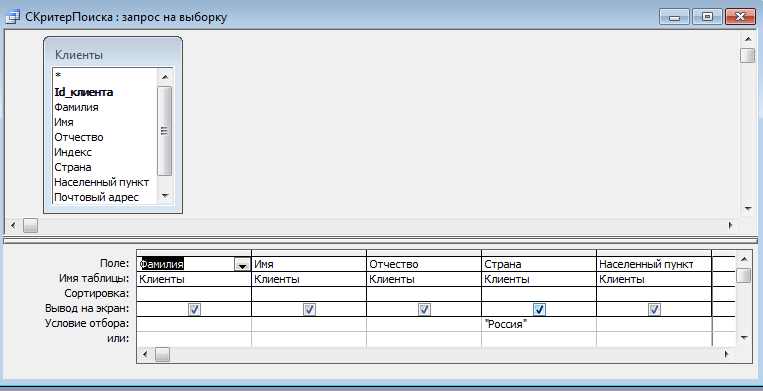Click the Отчество field cell in grid
The image size is (763, 391).
pos(424,264)
